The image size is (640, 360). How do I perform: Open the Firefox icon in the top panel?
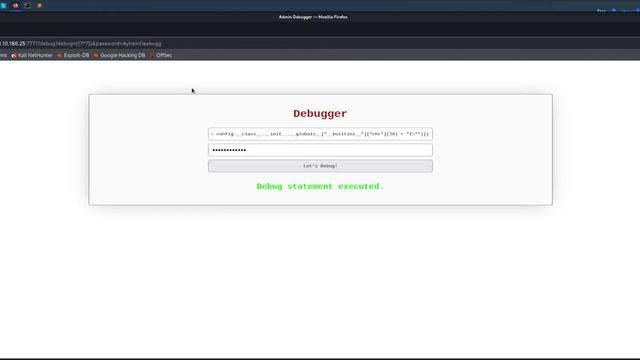click(x=16, y=5)
